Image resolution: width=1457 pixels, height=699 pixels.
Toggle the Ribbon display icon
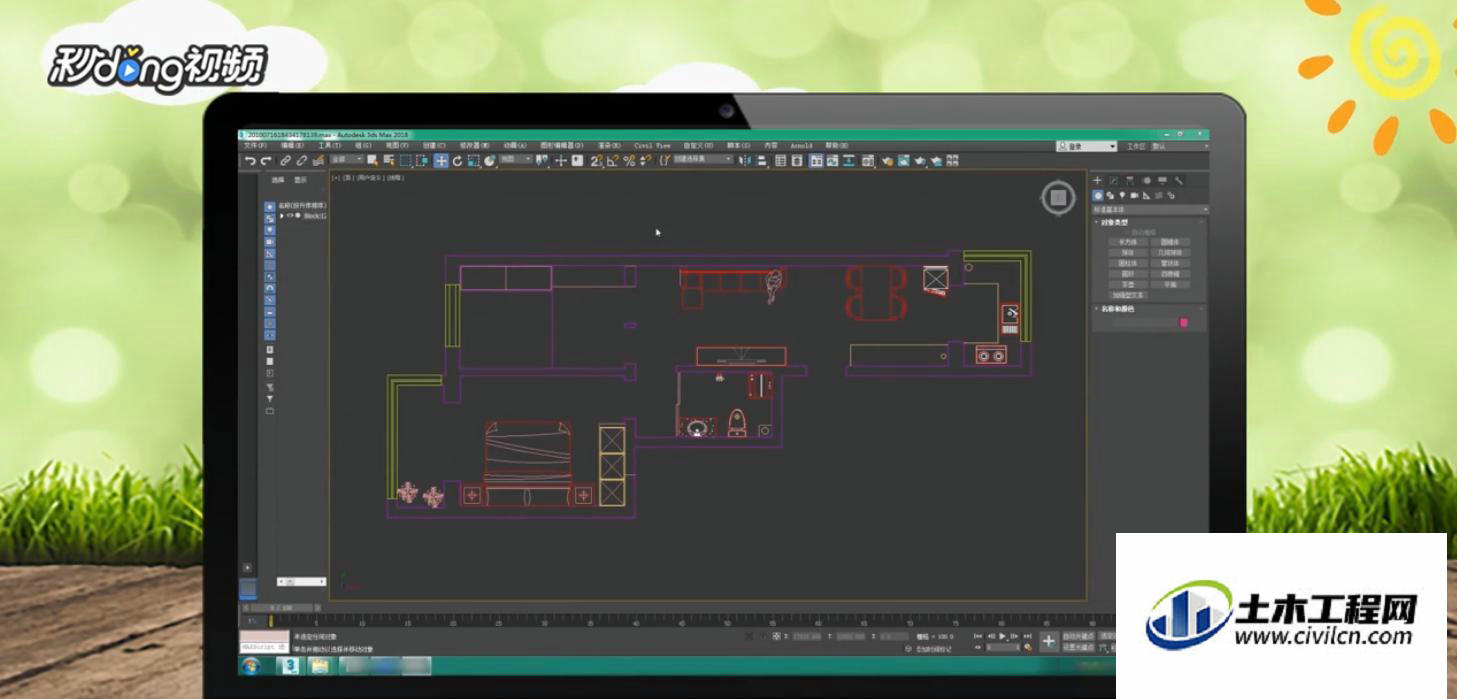[816, 161]
